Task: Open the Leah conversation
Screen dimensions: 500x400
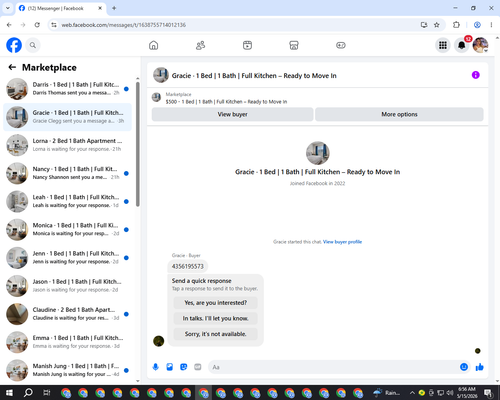Action: click(67, 201)
